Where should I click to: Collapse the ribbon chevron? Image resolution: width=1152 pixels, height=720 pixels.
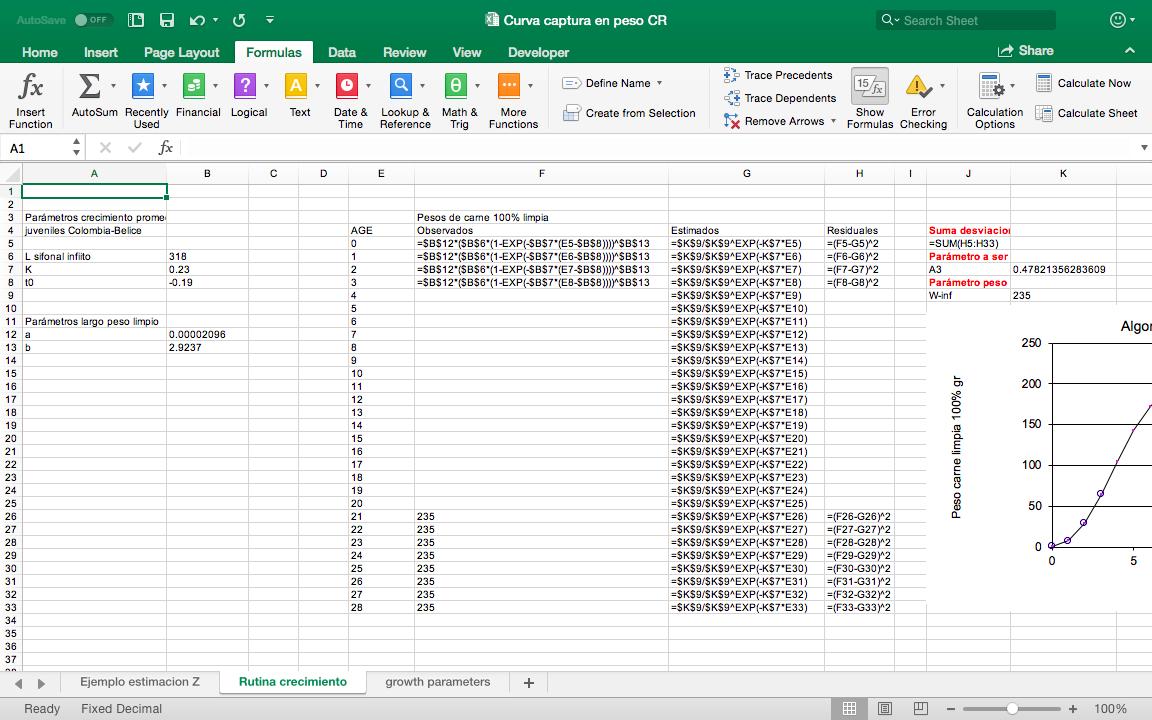coord(1128,51)
